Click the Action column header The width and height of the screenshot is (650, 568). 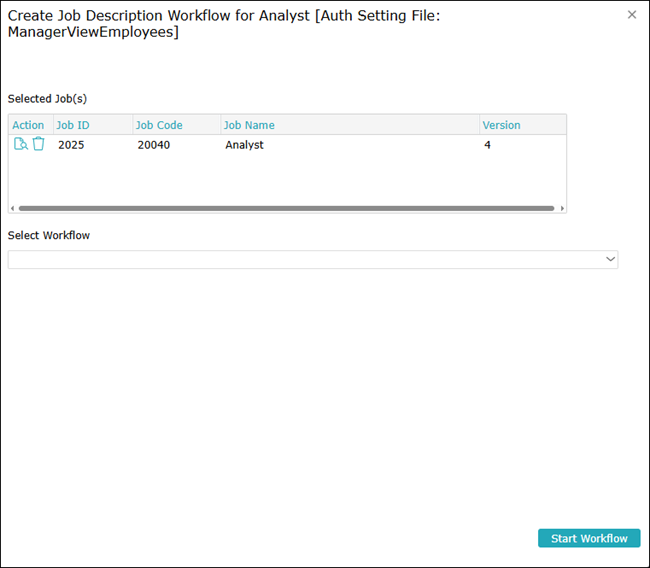(28, 125)
